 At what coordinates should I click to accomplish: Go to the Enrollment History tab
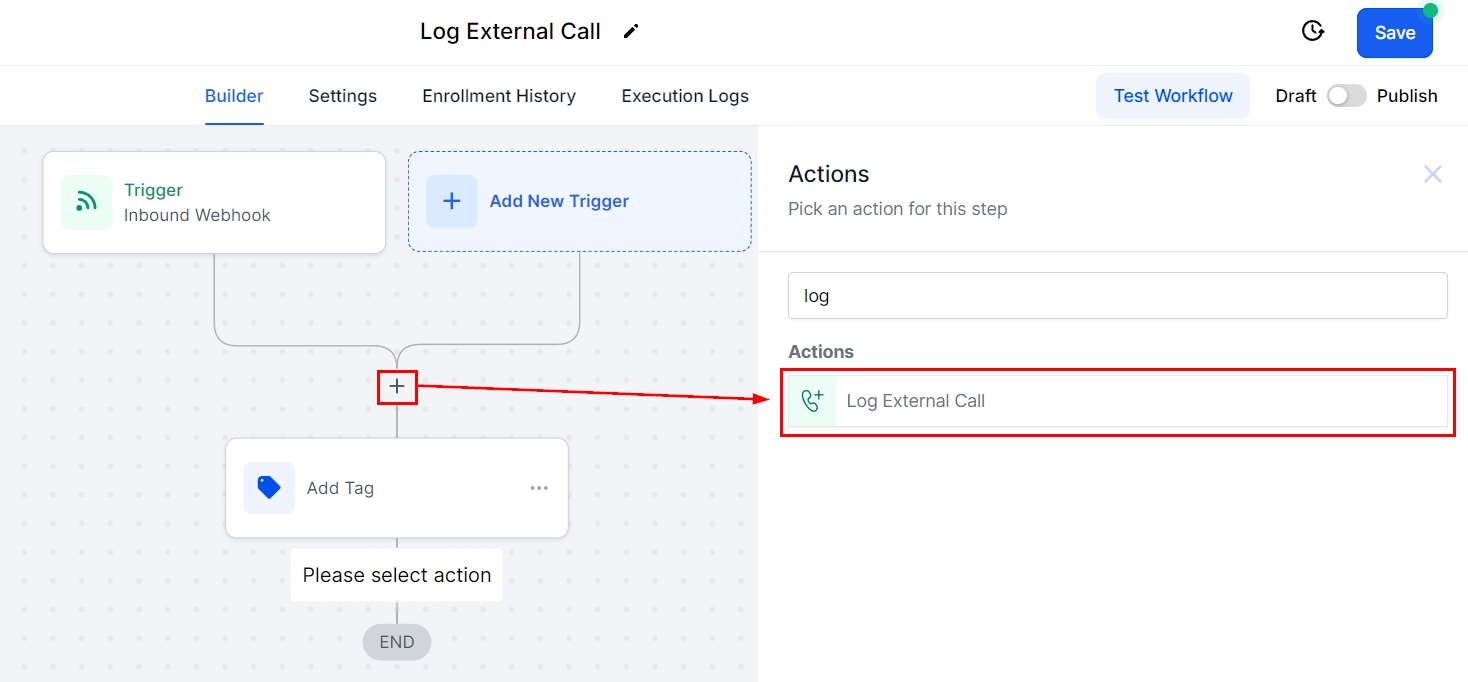click(x=499, y=96)
